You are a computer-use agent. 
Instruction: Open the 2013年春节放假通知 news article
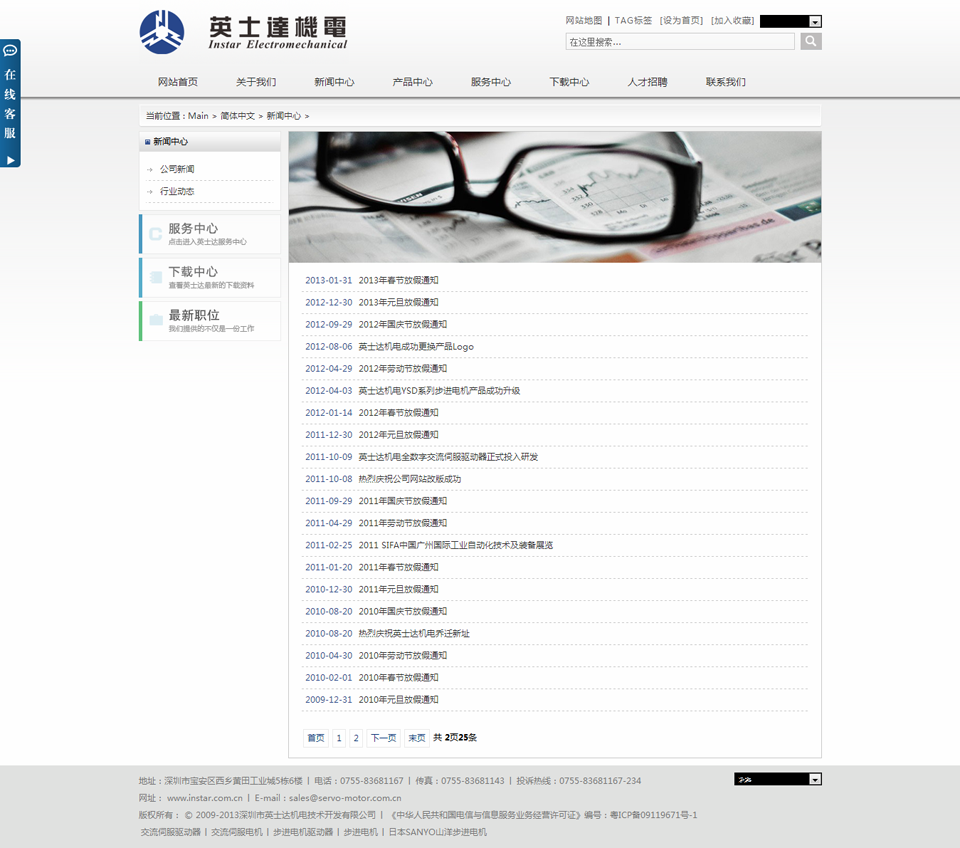(x=398, y=280)
